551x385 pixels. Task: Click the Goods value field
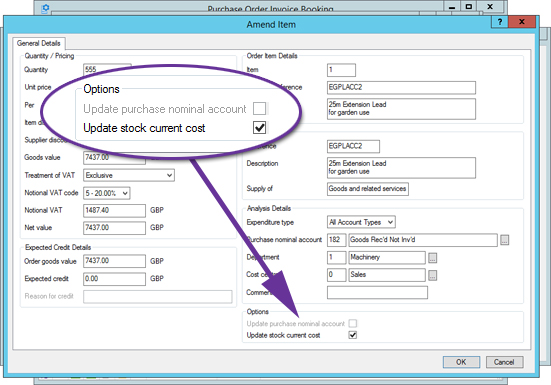click(114, 157)
